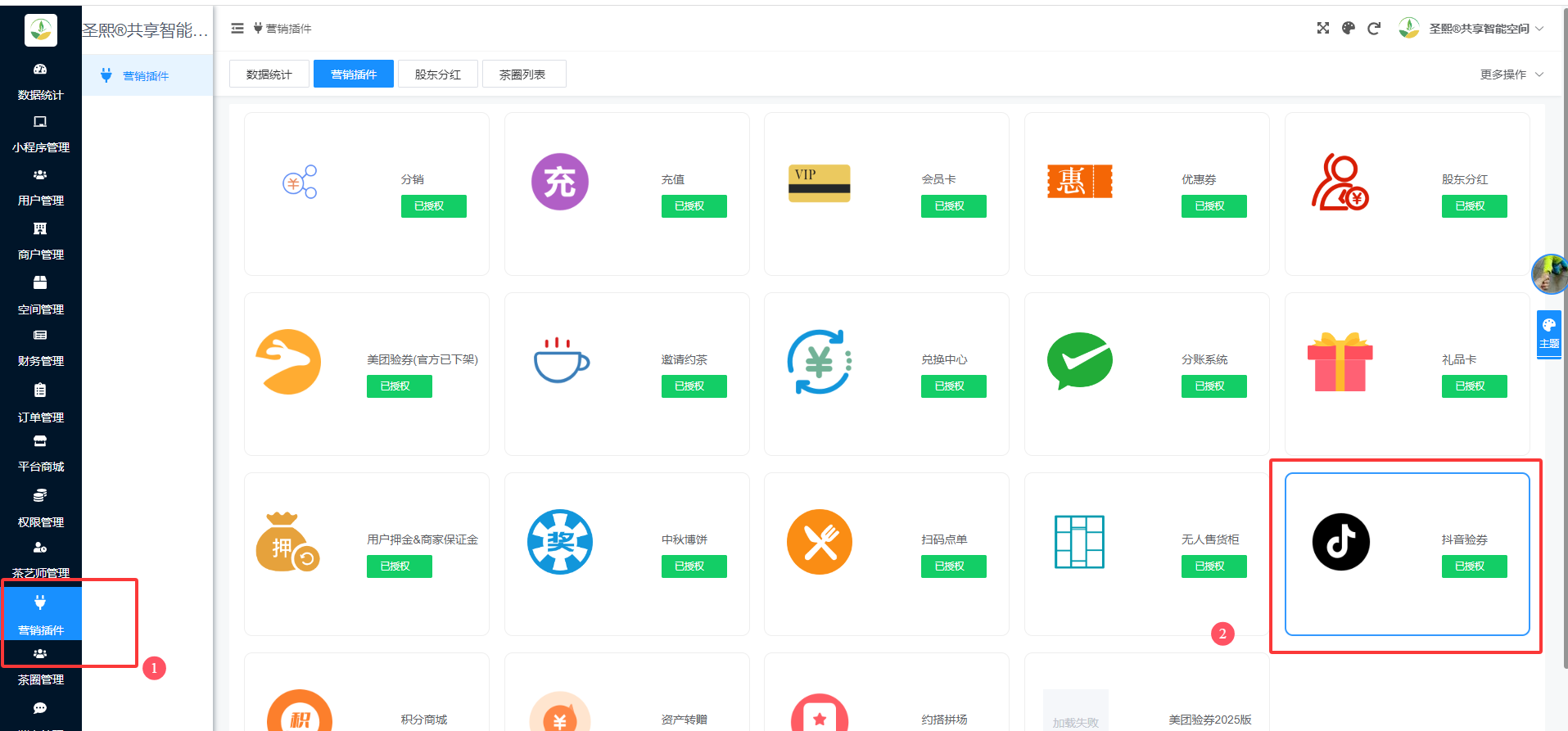The height and width of the screenshot is (731, 1568).
Task: Click 已授权 button under 礼品卡
Action: (1475, 386)
